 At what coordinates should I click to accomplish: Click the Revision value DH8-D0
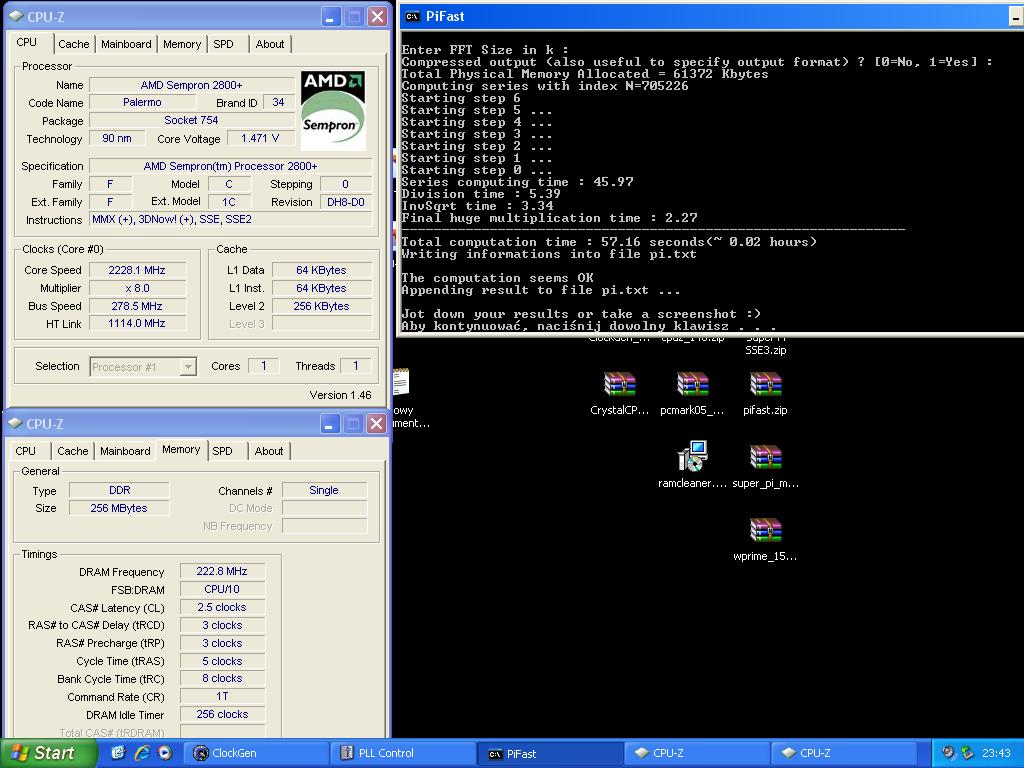pos(346,202)
